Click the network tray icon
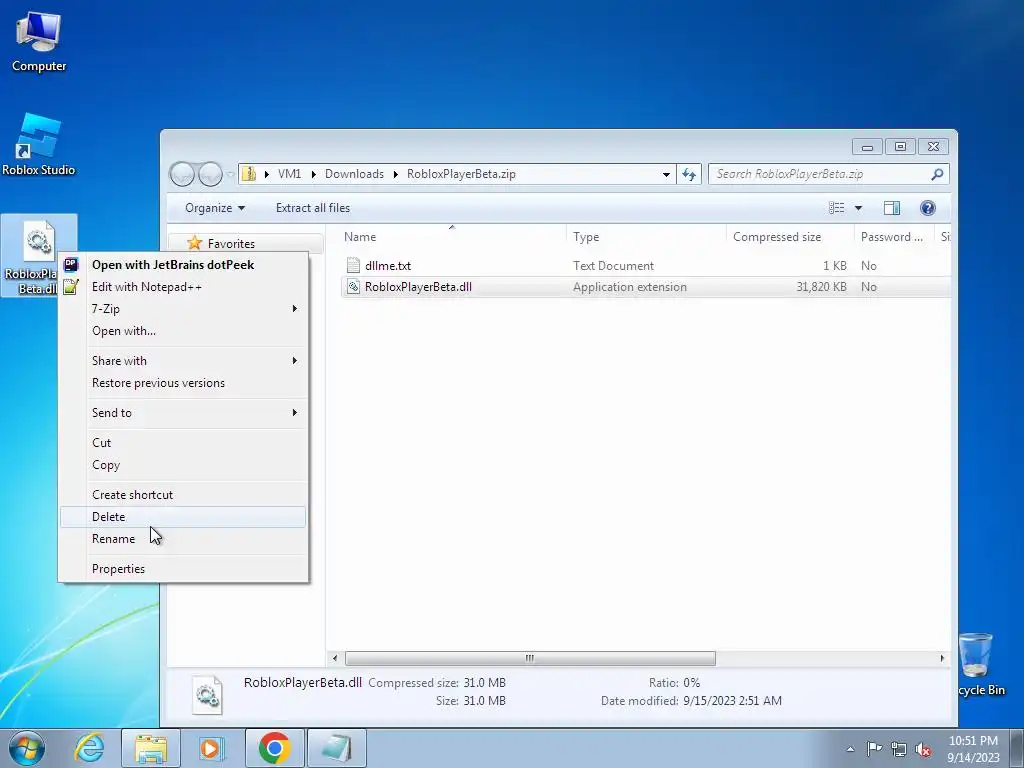 click(x=899, y=748)
